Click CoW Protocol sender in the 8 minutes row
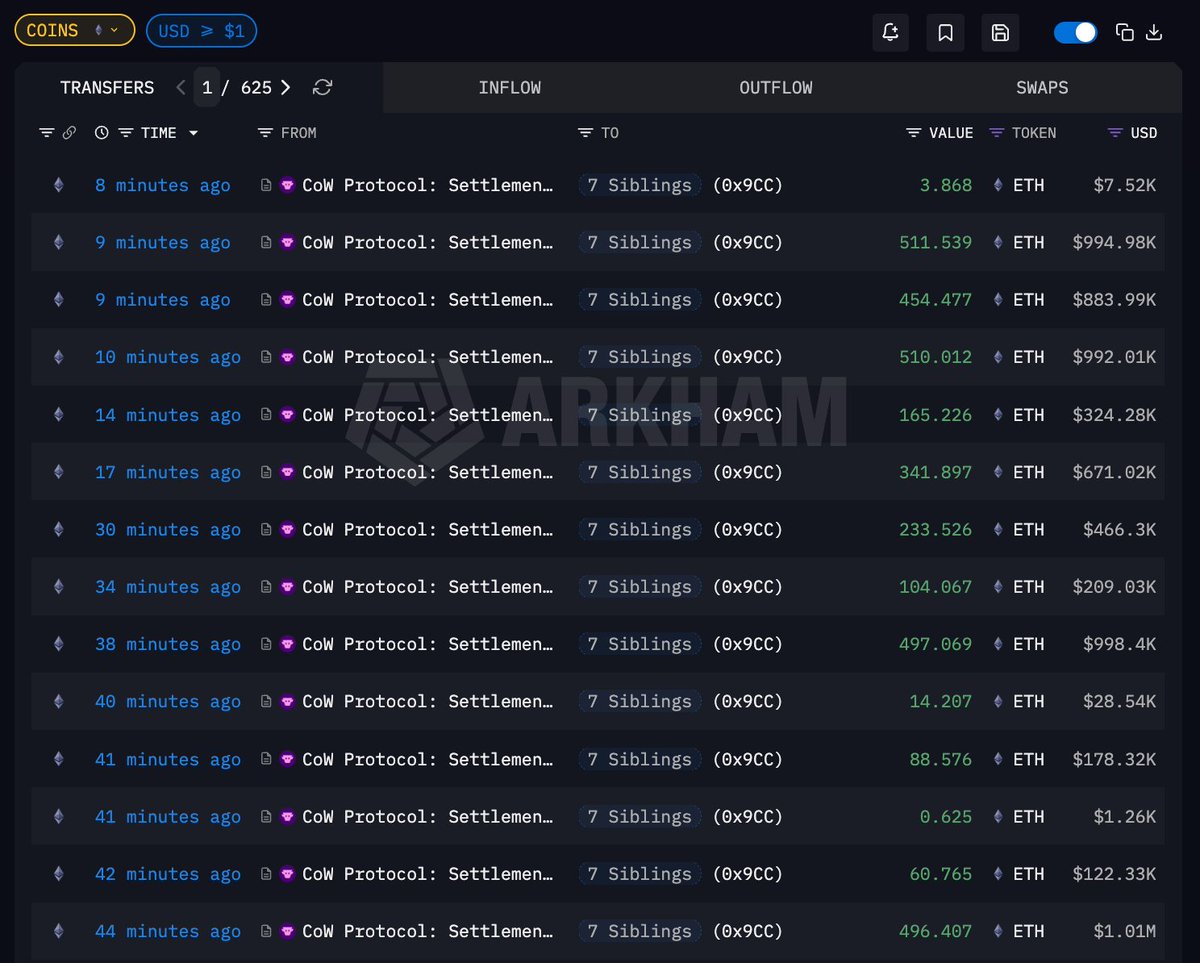Screen dimensions: 1200x963 tap(428, 185)
